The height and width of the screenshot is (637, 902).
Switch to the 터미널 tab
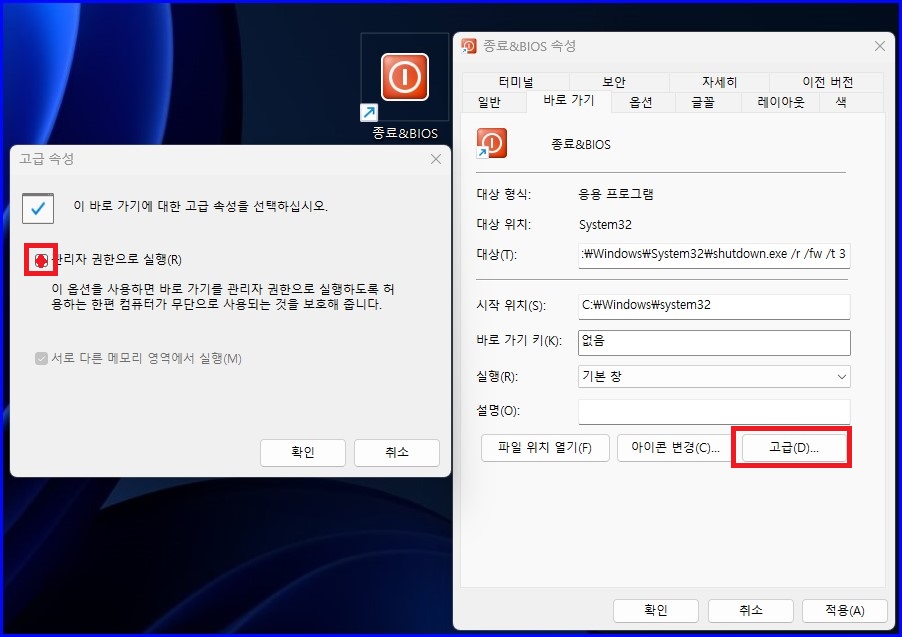[x=516, y=82]
